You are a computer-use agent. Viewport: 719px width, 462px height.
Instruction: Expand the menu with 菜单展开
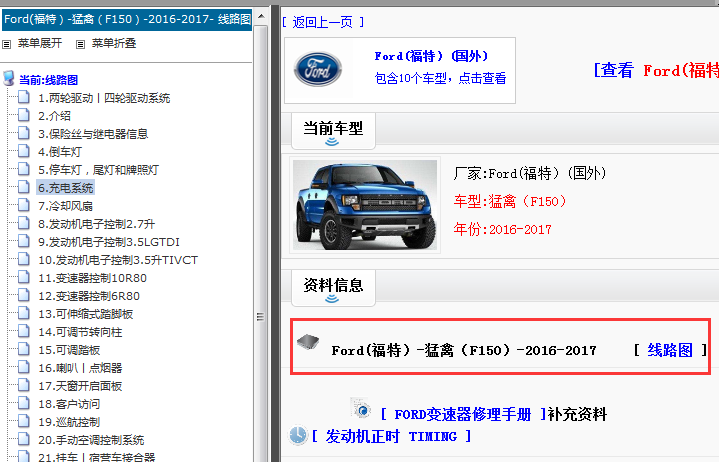[39, 44]
